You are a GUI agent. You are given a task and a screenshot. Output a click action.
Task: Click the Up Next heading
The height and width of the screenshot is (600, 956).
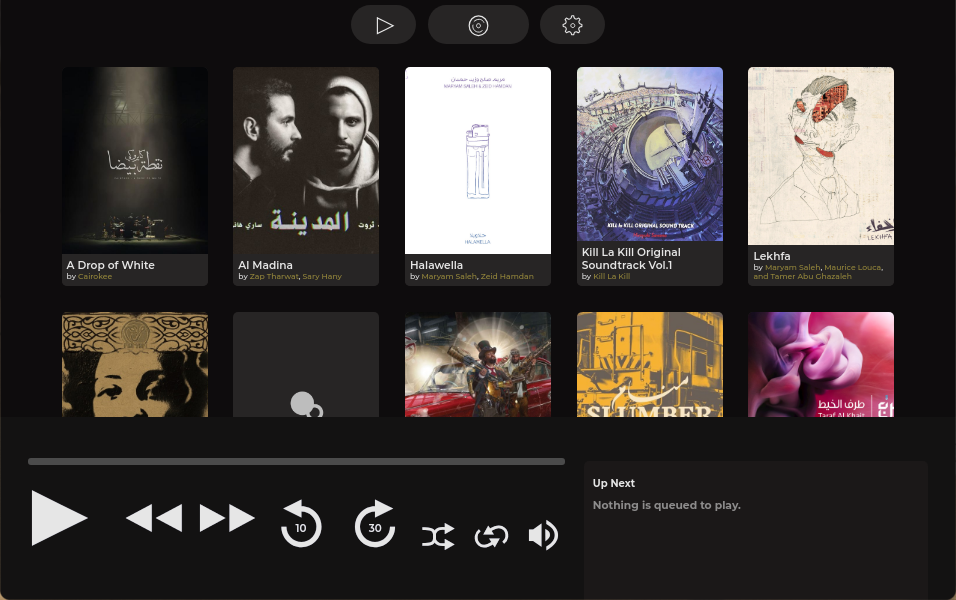coord(613,483)
